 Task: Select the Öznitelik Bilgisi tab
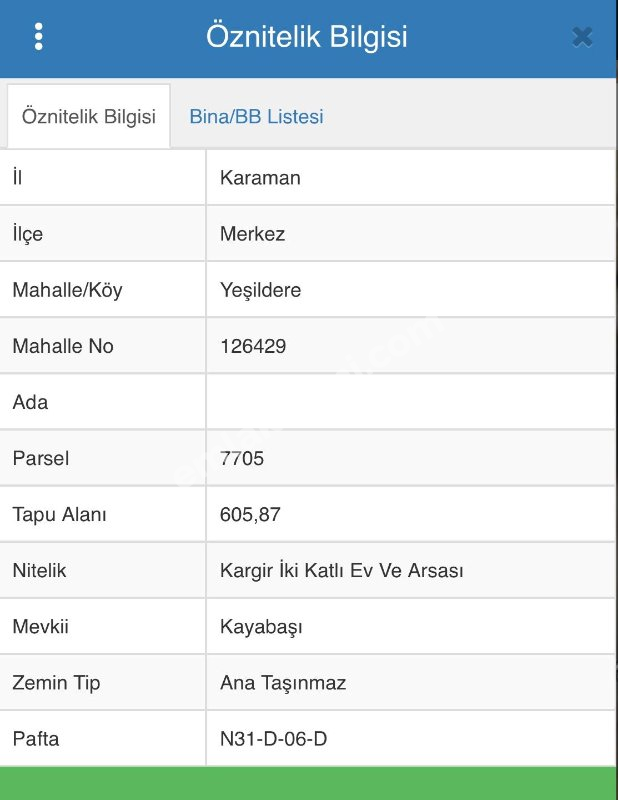88,116
